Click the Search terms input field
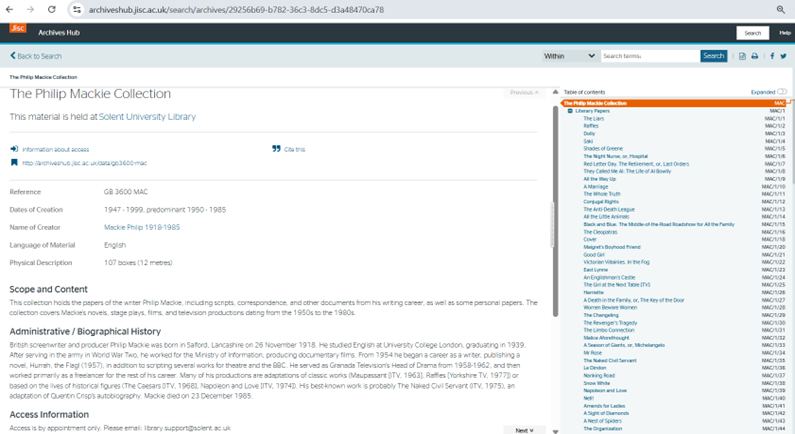Screen dimensions: 795x434 [x=649, y=56]
